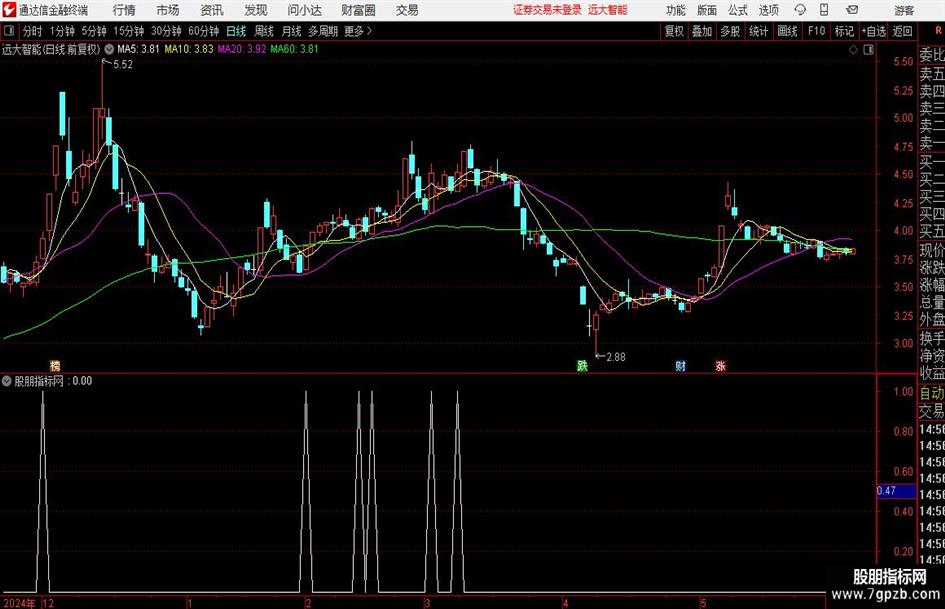Click the 叠加 overlay button

[x=702, y=31]
